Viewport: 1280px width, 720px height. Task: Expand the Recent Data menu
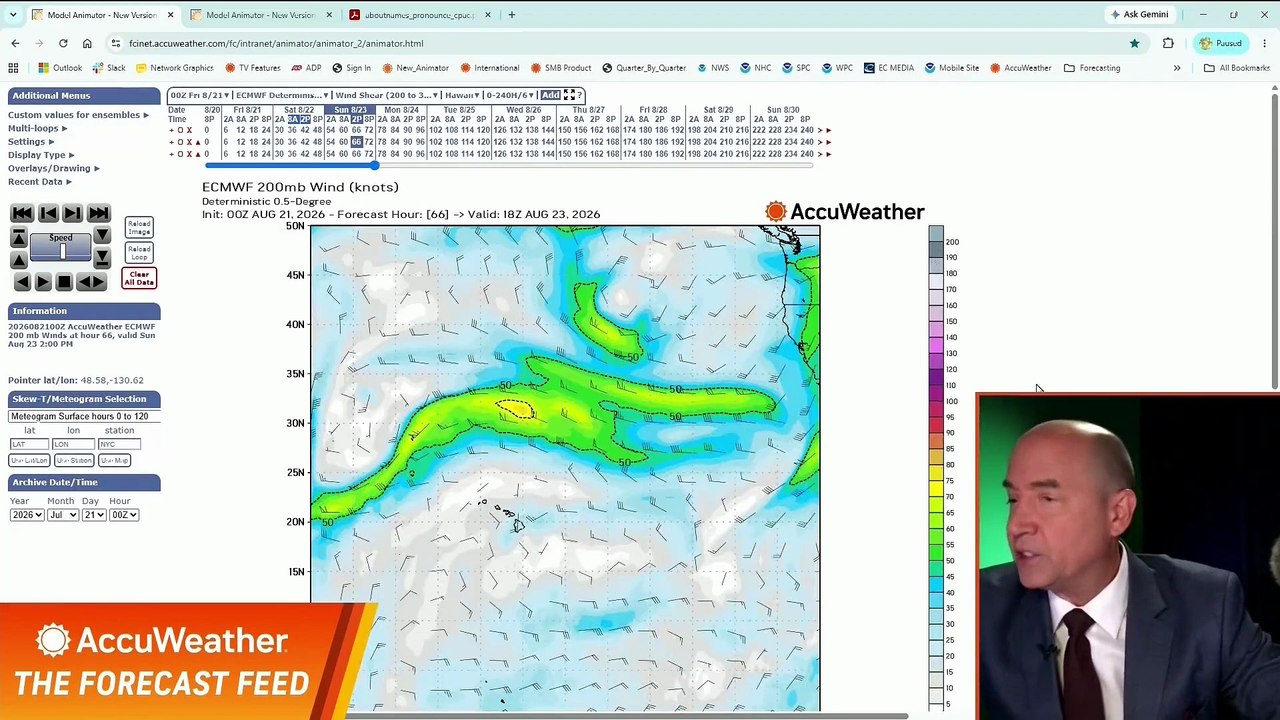click(39, 181)
